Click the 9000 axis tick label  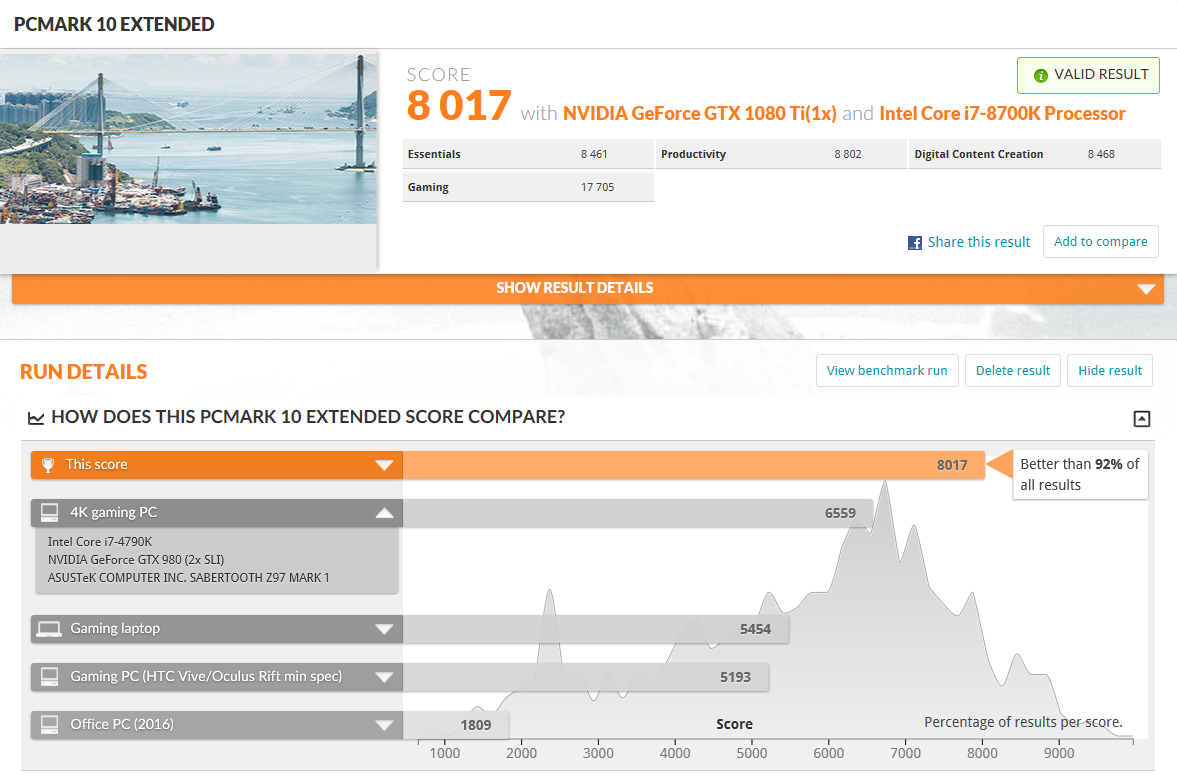pyautogui.click(x=1059, y=753)
